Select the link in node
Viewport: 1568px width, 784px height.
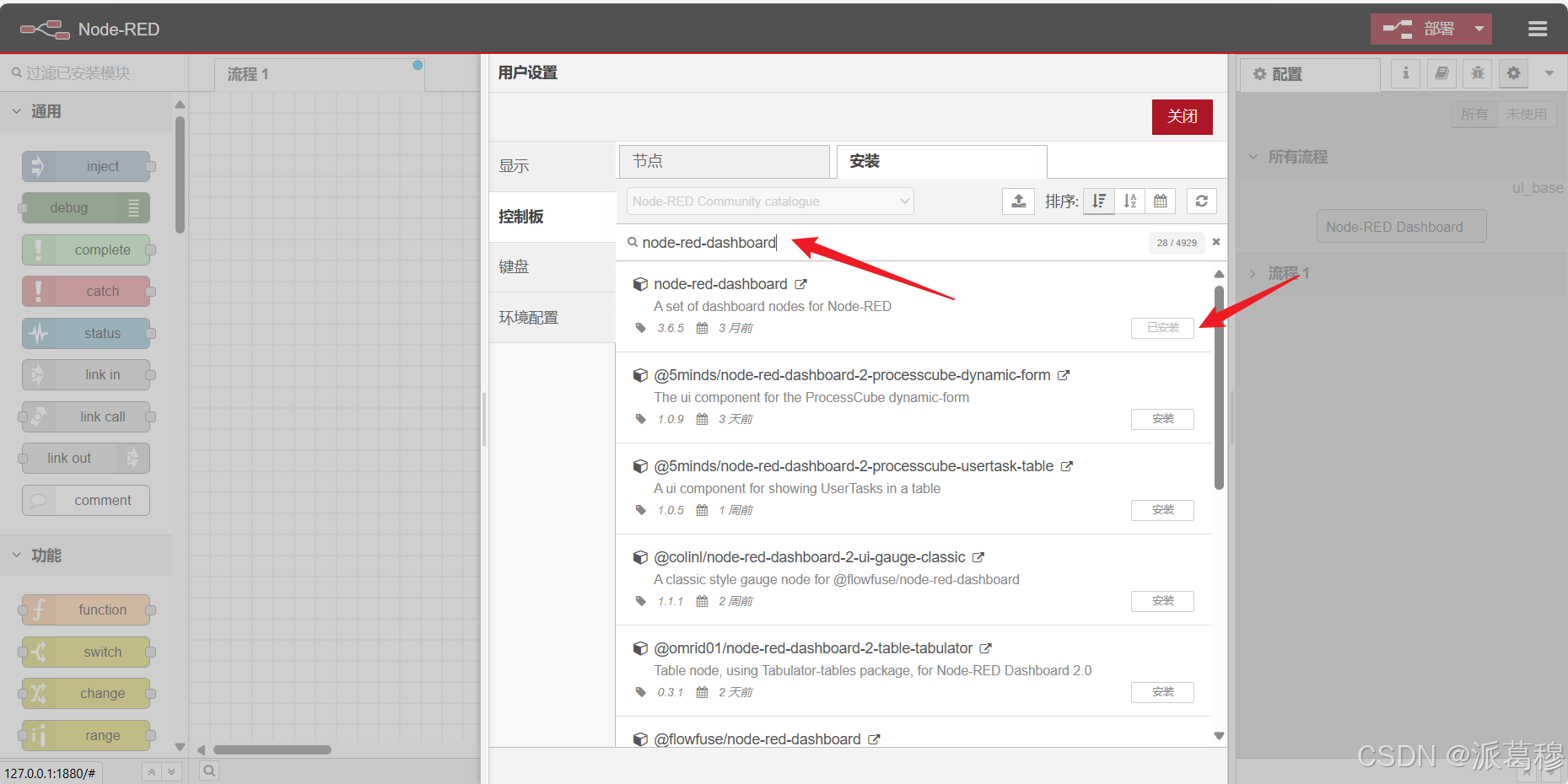coord(86,375)
